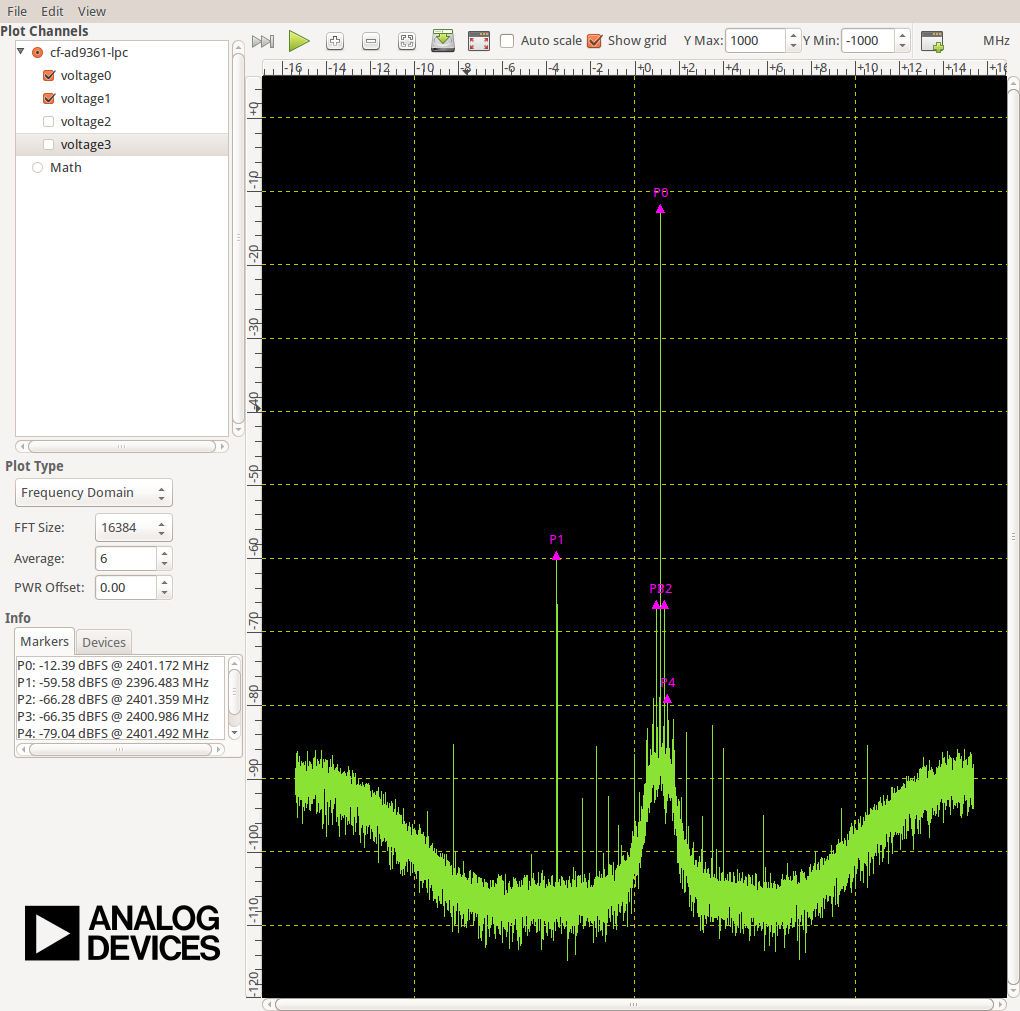Enable the Auto scale checkbox
The height and width of the screenshot is (1011, 1020).
tap(507, 41)
